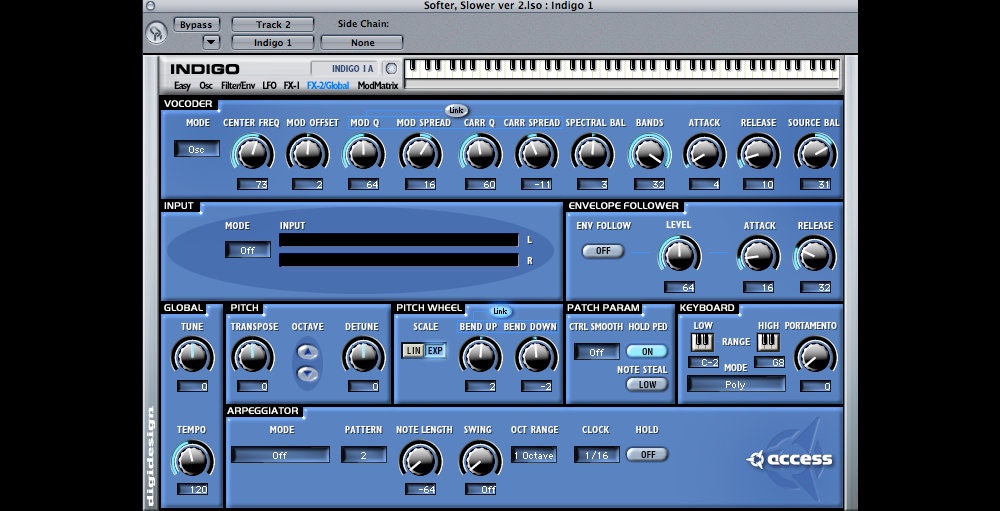Click the Source Bal knob

pyautogui.click(x=815, y=153)
